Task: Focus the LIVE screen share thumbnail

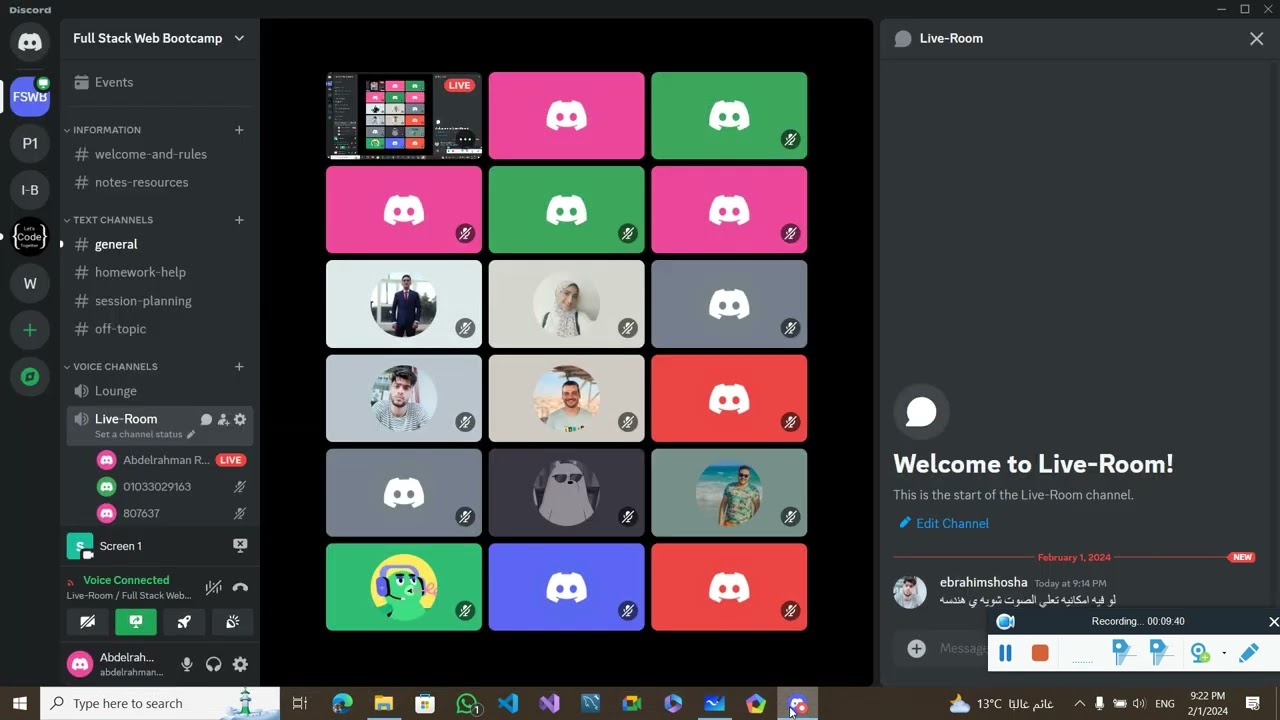Action: click(404, 116)
